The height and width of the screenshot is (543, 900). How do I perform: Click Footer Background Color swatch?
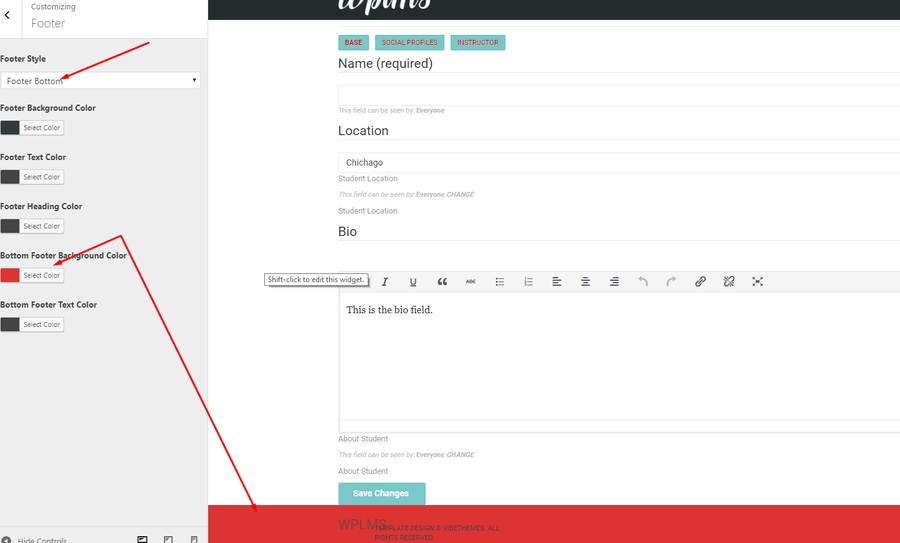point(10,127)
